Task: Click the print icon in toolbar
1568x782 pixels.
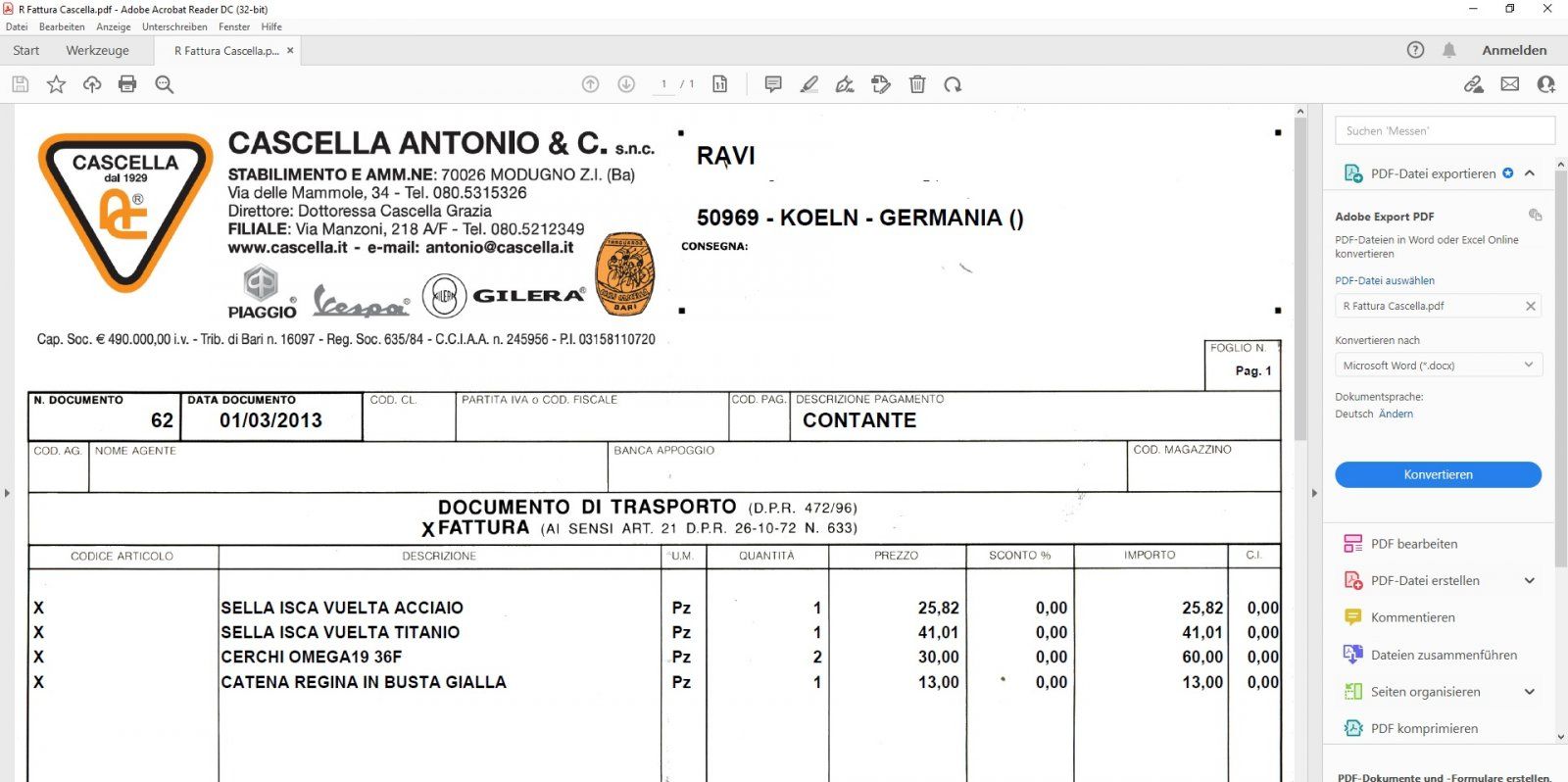Action: point(127,84)
